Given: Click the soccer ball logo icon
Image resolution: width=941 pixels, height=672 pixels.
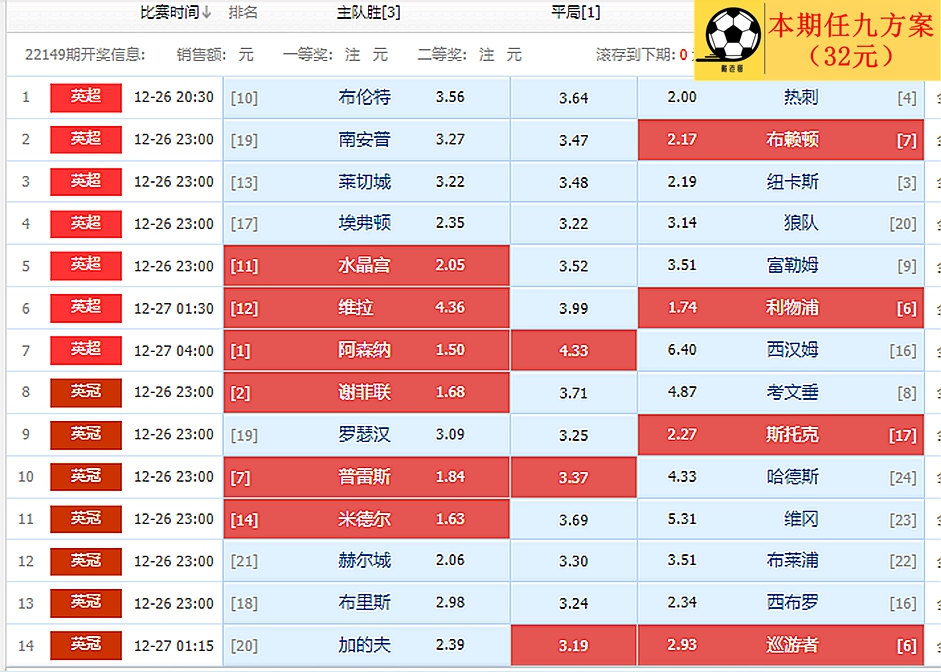Looking at the screenshot, I should click(732, 39).
